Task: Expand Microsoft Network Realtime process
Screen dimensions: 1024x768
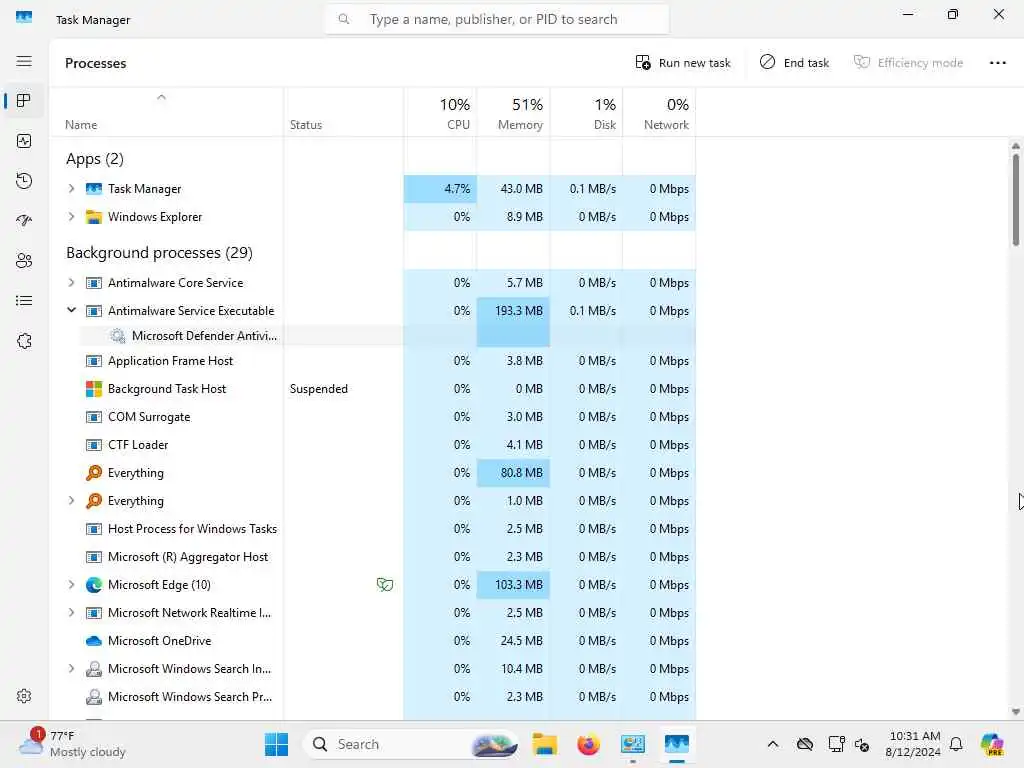Action: coord(71,613)
